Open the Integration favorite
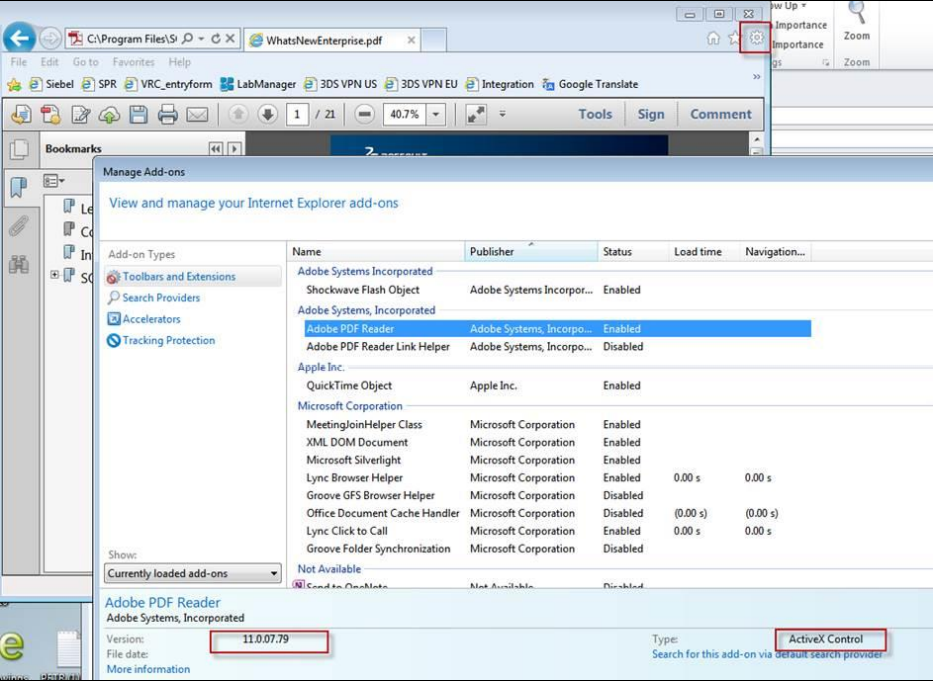Image resolution: width=933 pixels, height=683 pixels. coord(499,84)
